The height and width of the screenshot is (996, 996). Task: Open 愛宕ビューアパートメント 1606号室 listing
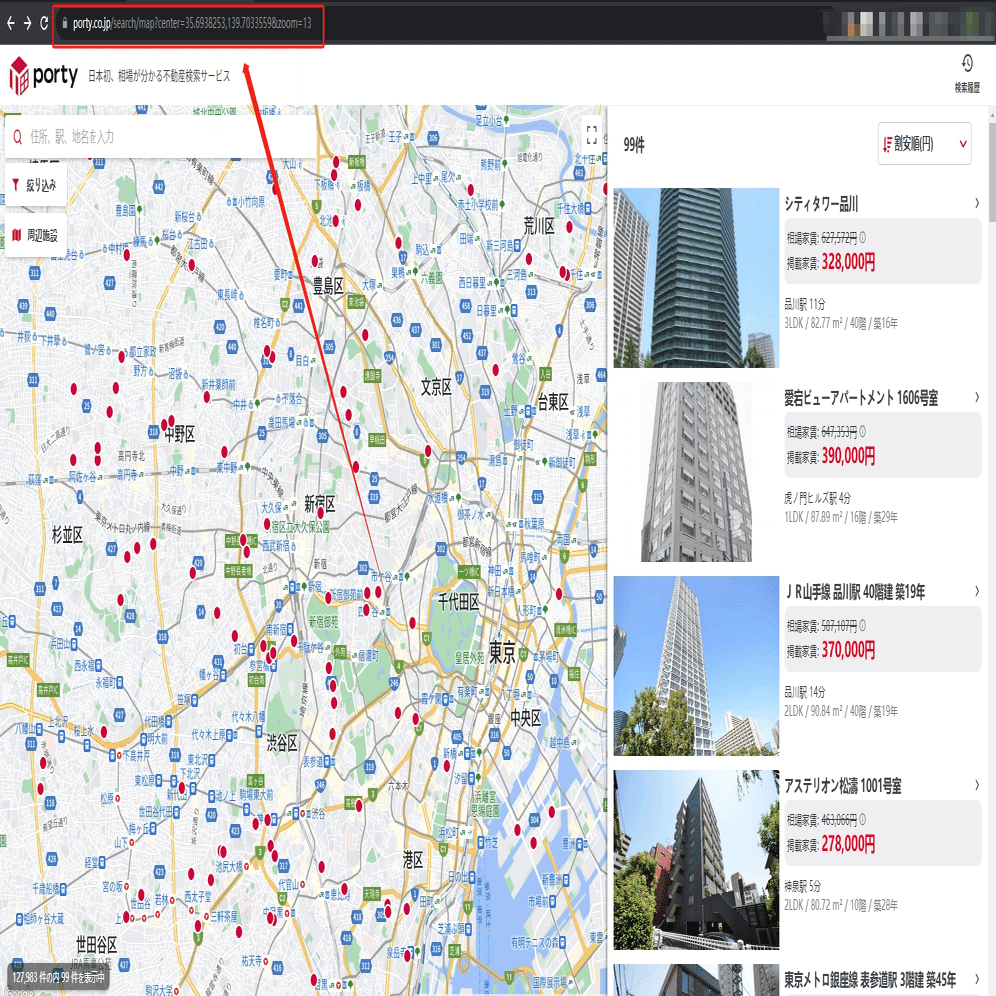pos(861,398)
